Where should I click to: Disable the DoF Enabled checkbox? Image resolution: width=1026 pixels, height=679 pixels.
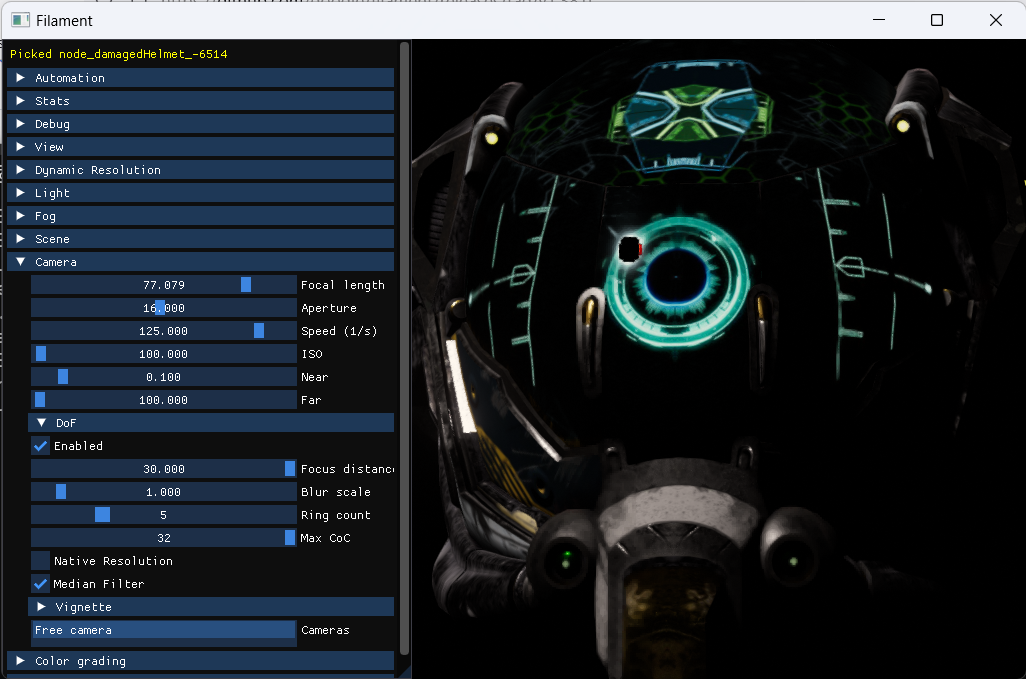(x=40, y=445)
